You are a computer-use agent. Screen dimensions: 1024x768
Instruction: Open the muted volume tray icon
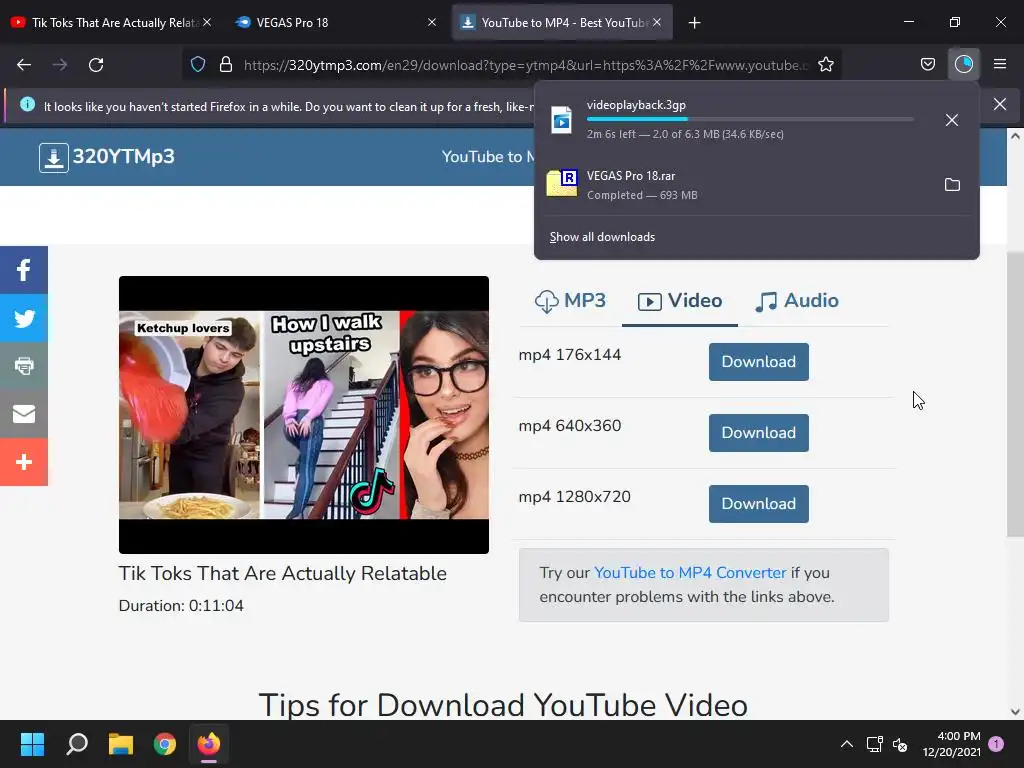pos(900,744)
